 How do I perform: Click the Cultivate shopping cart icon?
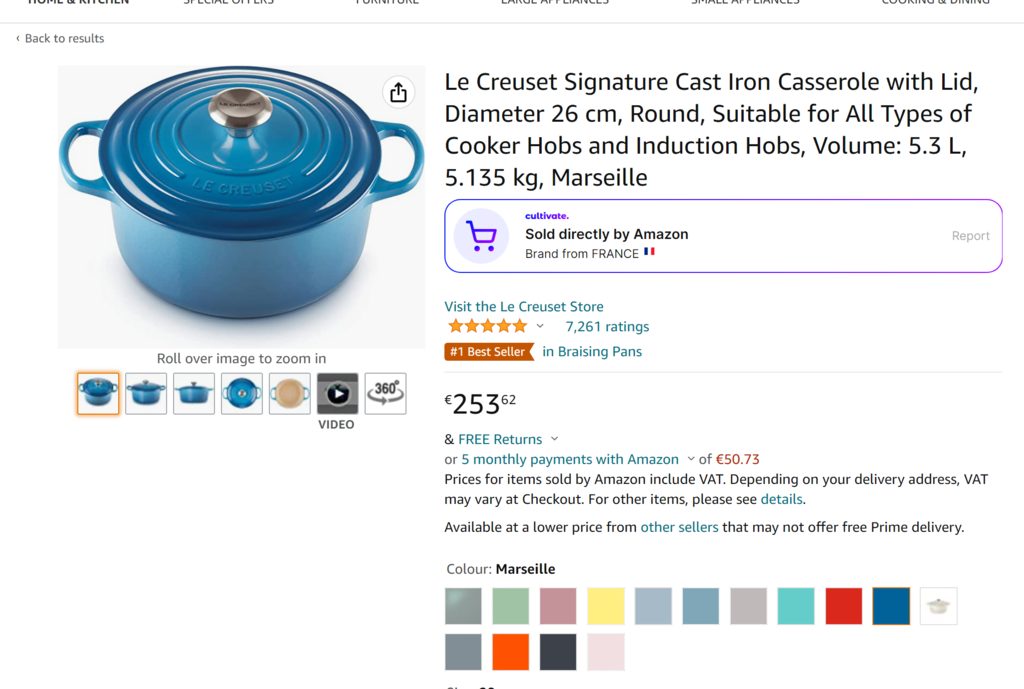(481, 236)
